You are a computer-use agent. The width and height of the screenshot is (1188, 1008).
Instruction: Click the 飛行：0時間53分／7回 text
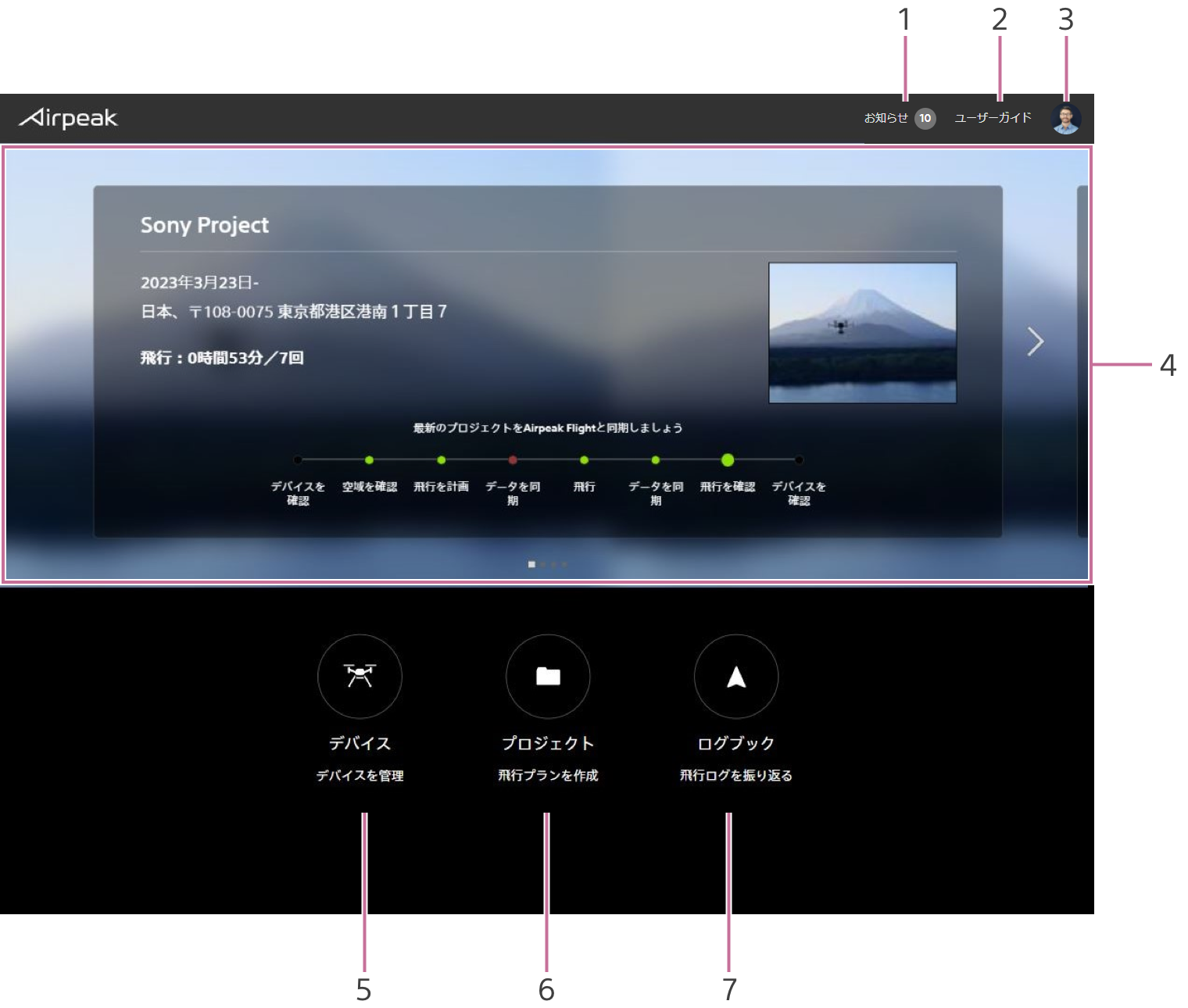click(222, 358)
